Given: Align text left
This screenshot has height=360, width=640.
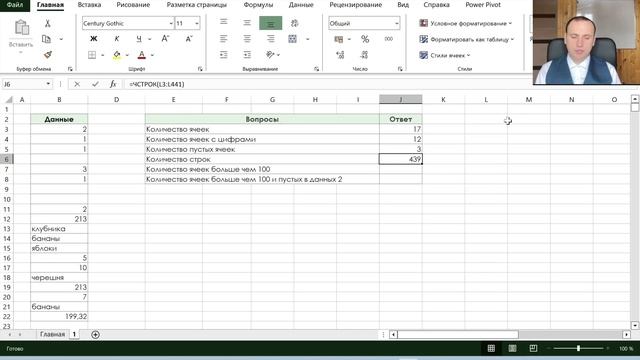Looking at the screenshot, I should pos(223,39).
